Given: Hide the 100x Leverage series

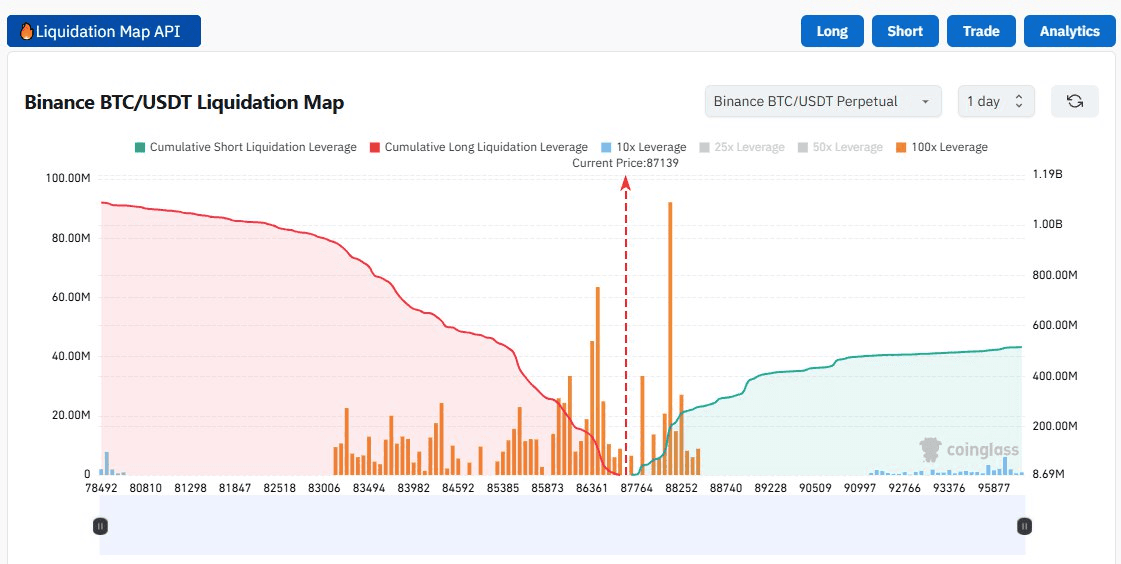Looking at the screenshot, I should click(940, 147).
